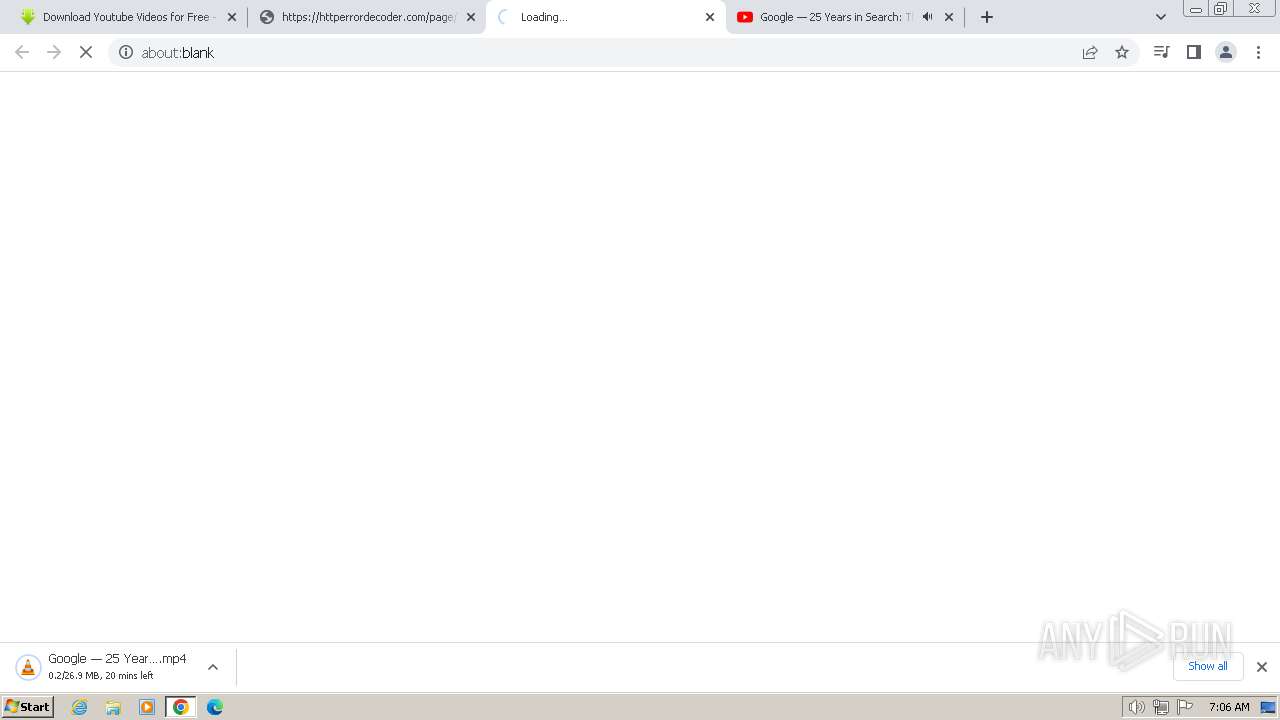1280x720 pixels.
Task: Open media controls icon
Action: click(x=1161, y=52)
